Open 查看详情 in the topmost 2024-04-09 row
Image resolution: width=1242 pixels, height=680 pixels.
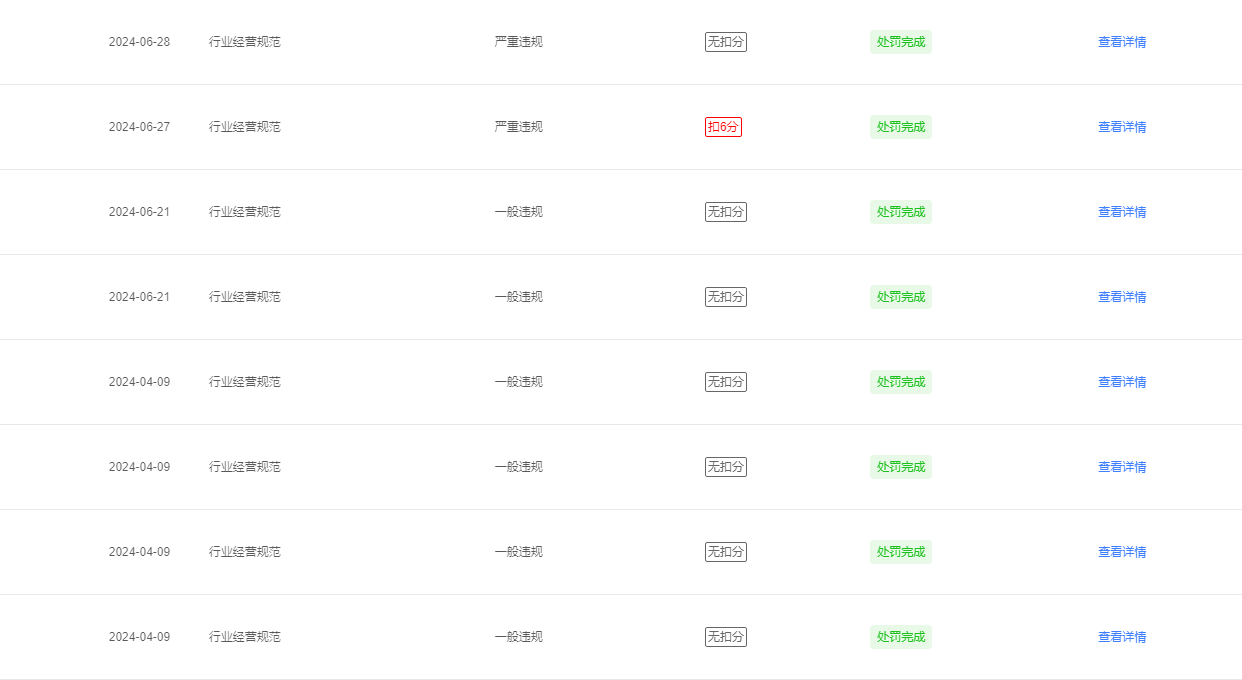[x=1122, y=382]
